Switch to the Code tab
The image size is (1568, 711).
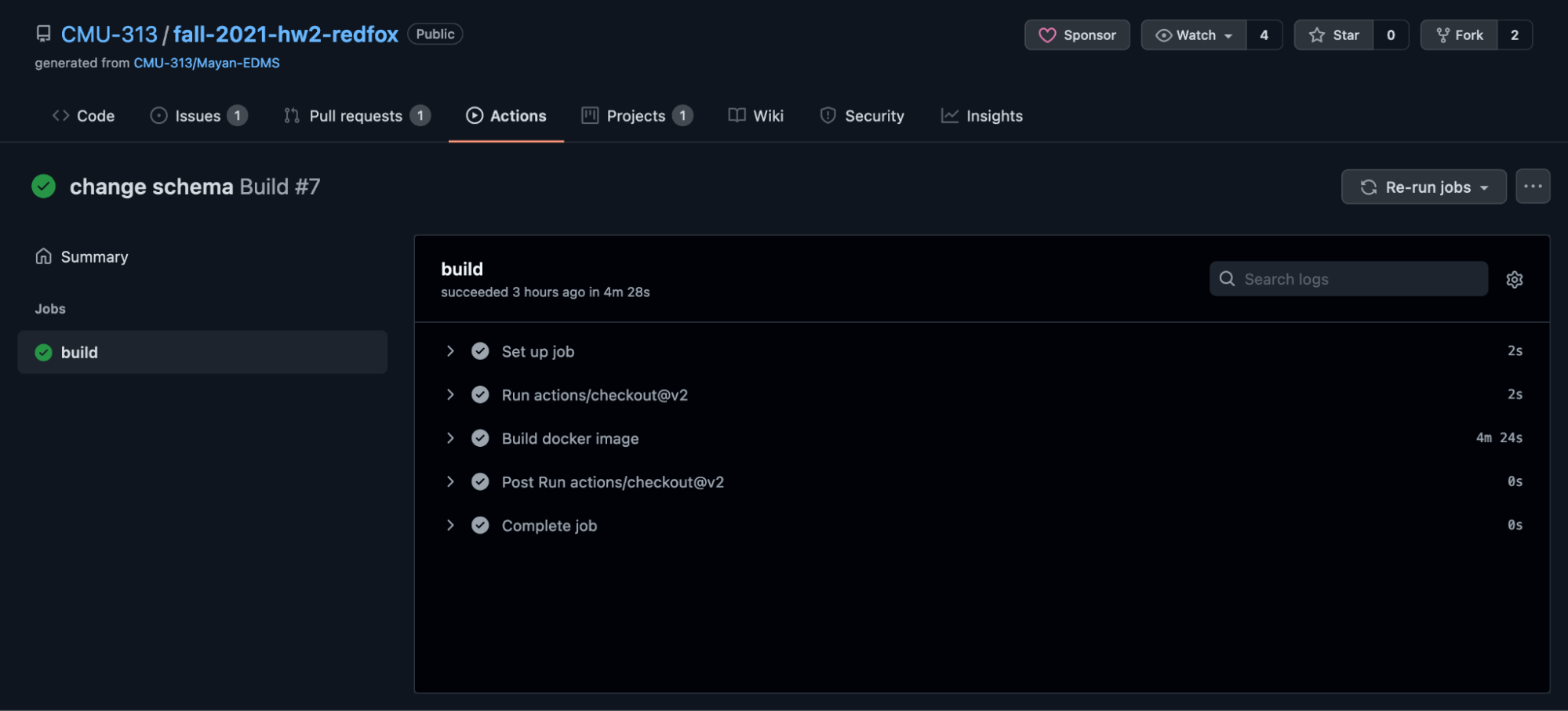pyautogui.click(x=82, y=115)
